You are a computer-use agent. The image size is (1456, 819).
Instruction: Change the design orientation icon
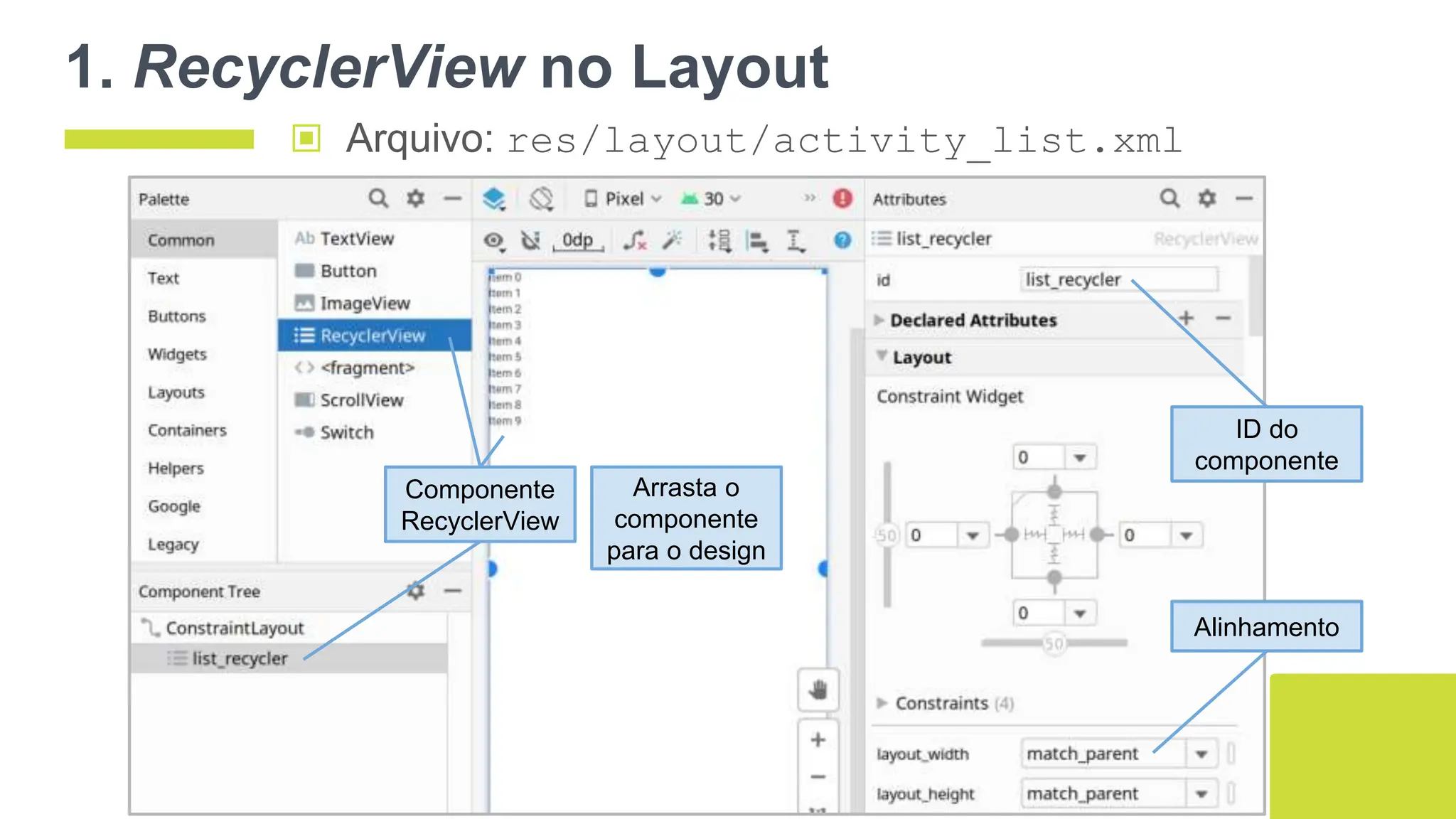pos(542,199)
